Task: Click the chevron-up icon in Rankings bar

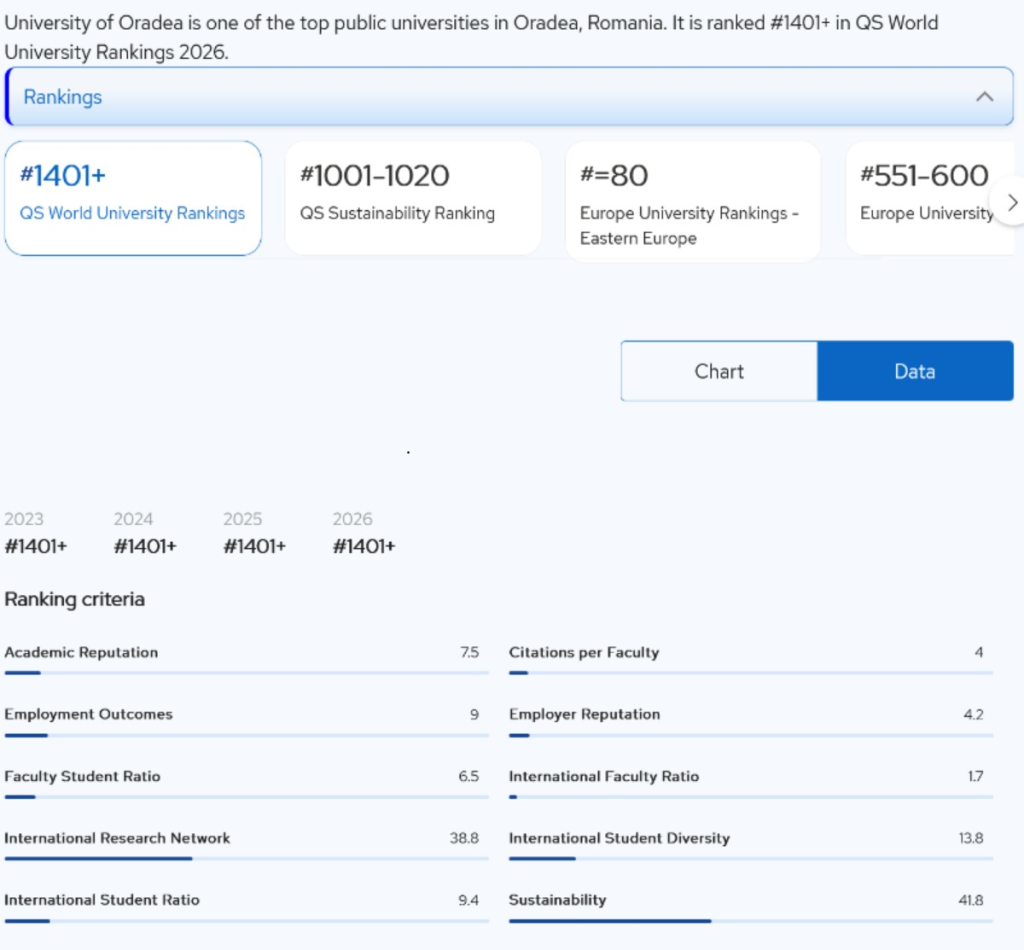Action: [984, 97]
